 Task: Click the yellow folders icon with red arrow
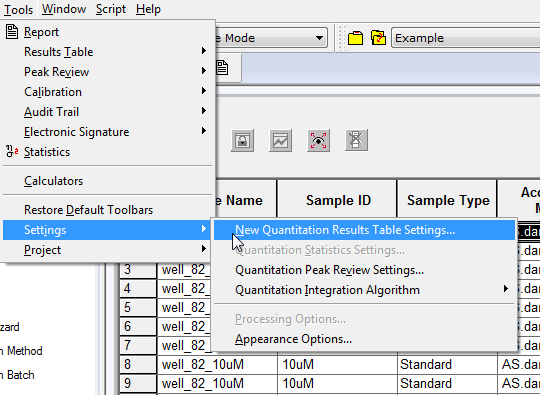(x=378, y=38)
